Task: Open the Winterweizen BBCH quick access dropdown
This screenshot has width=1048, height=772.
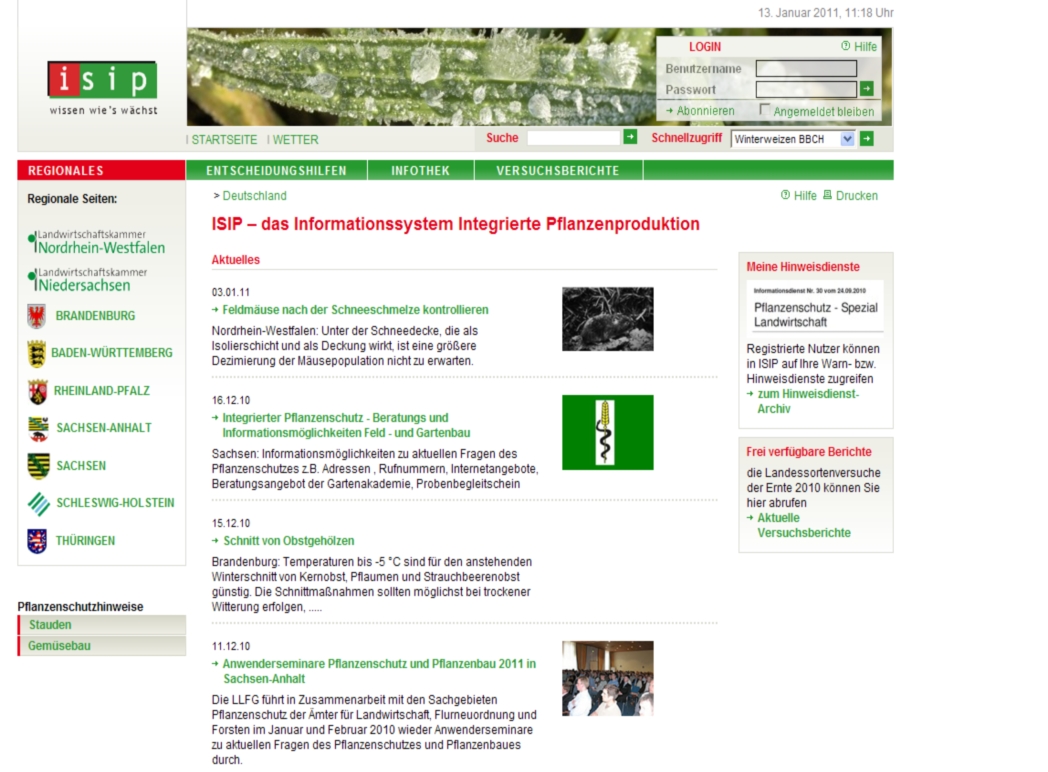Action: (x=847, y=139)
